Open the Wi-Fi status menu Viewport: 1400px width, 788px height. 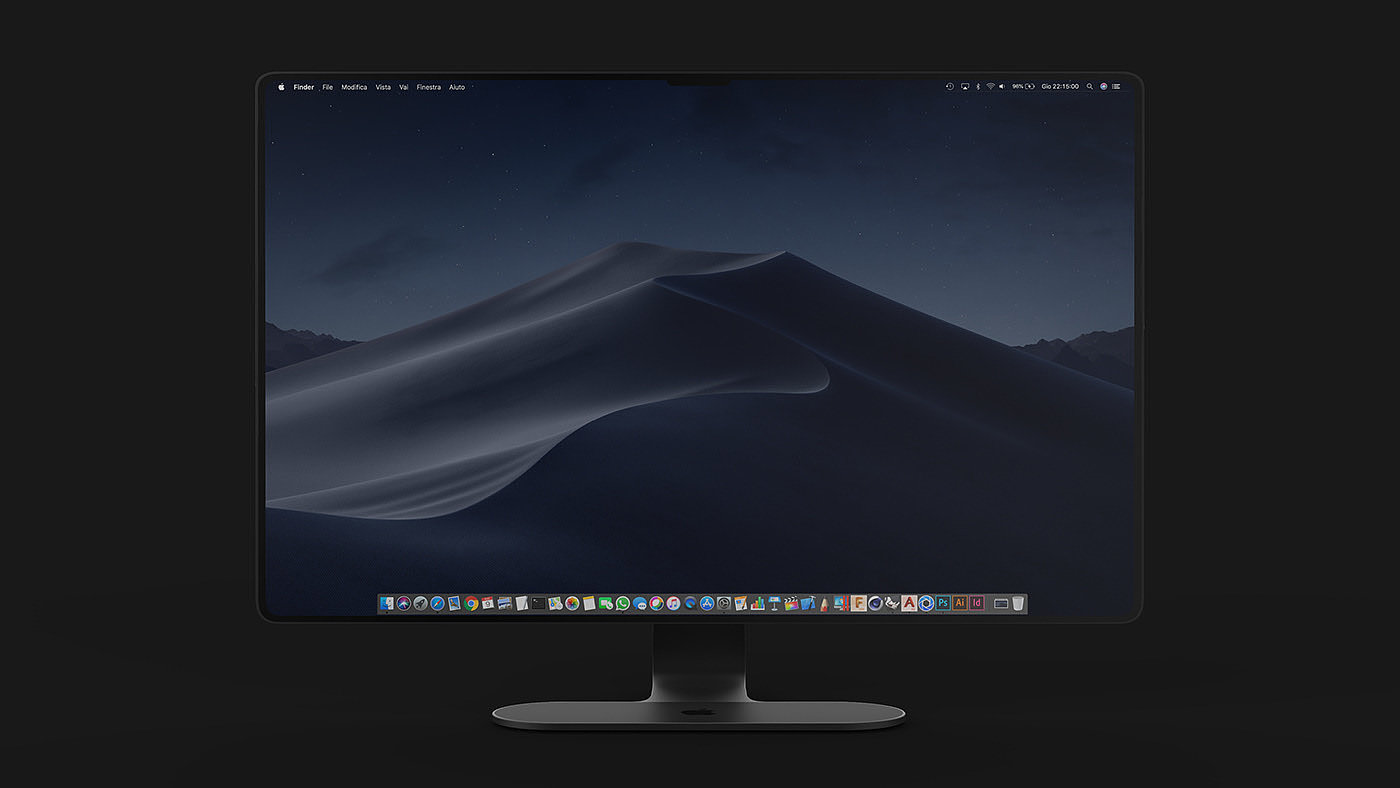click(991, 87)
